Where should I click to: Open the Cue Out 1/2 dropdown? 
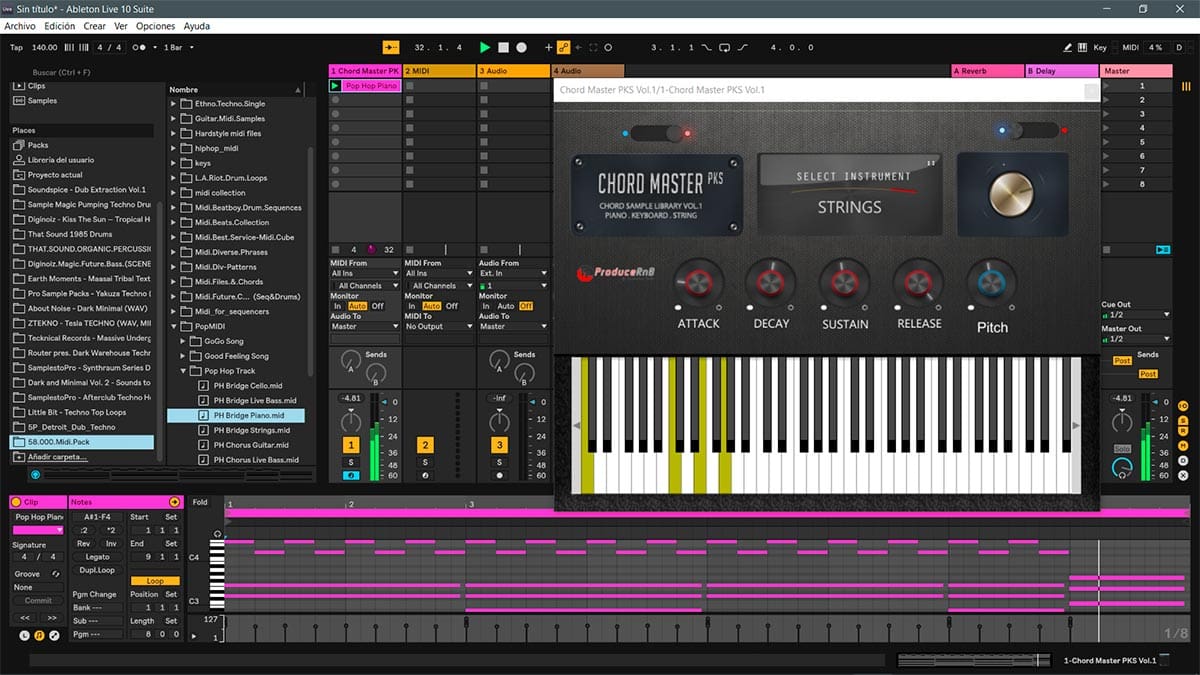[1136, 315]
